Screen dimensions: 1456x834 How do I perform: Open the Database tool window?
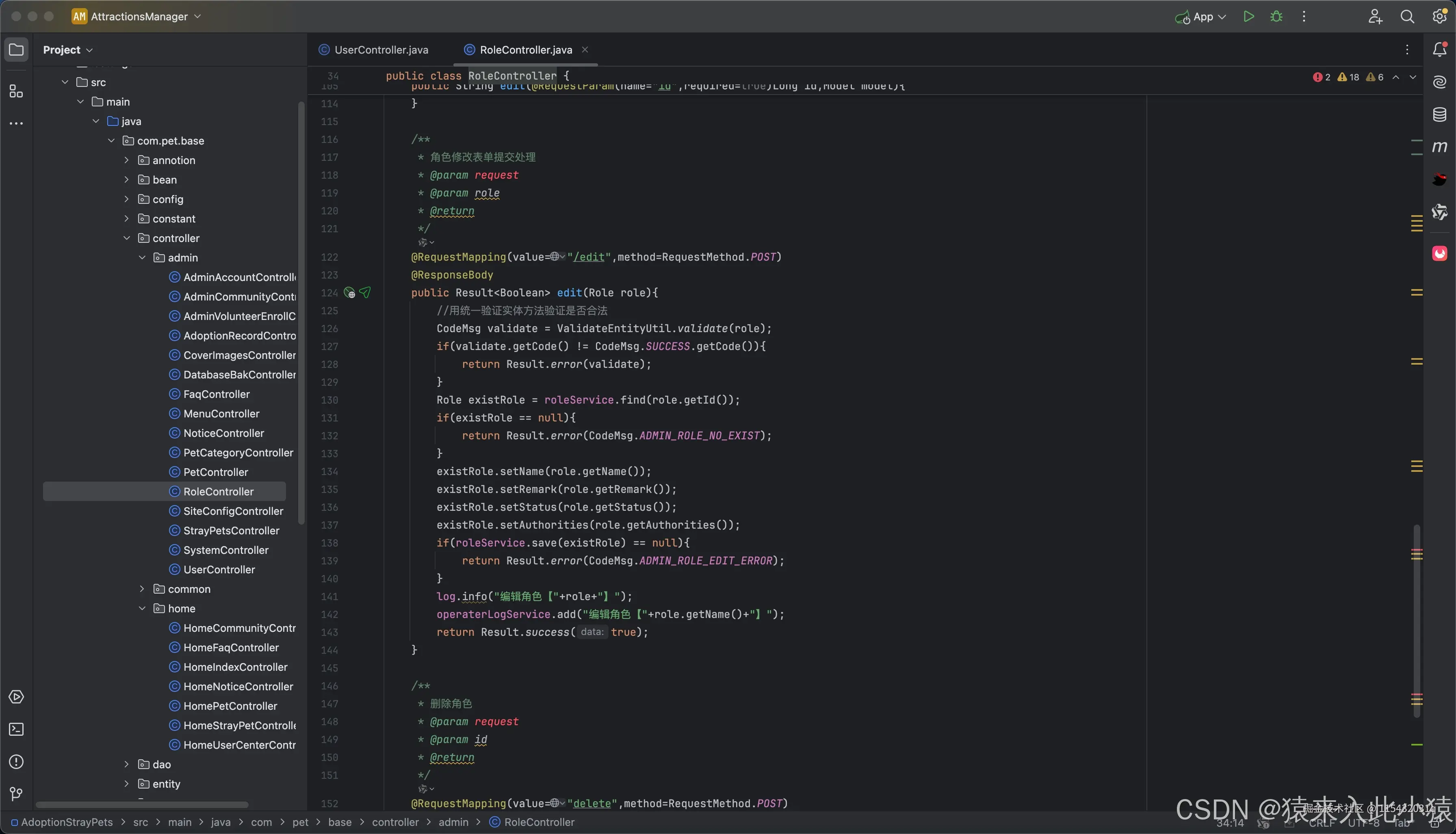[x=1439, y=115]
